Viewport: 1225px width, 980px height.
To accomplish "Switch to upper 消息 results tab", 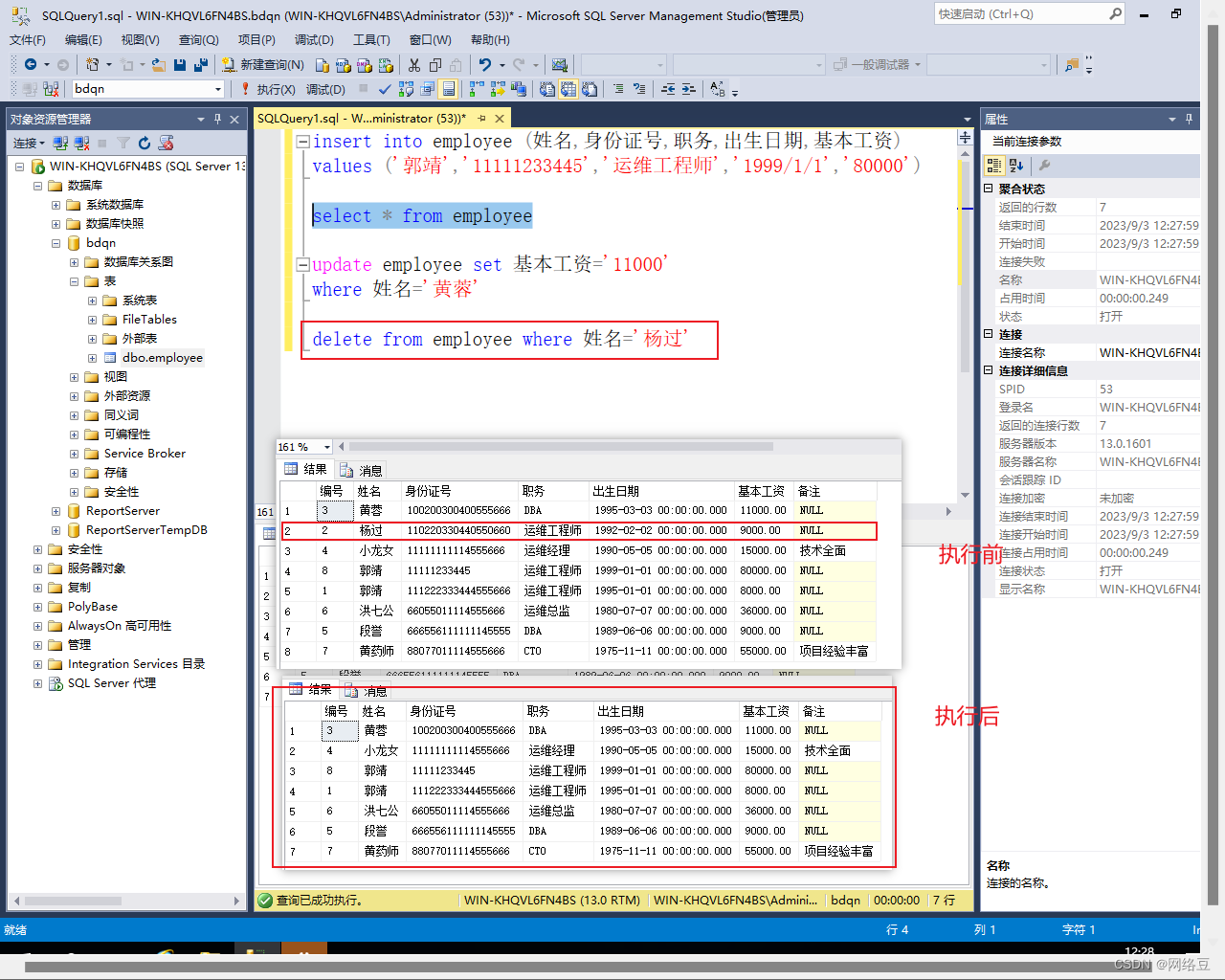I will click(x=361, y=470).
